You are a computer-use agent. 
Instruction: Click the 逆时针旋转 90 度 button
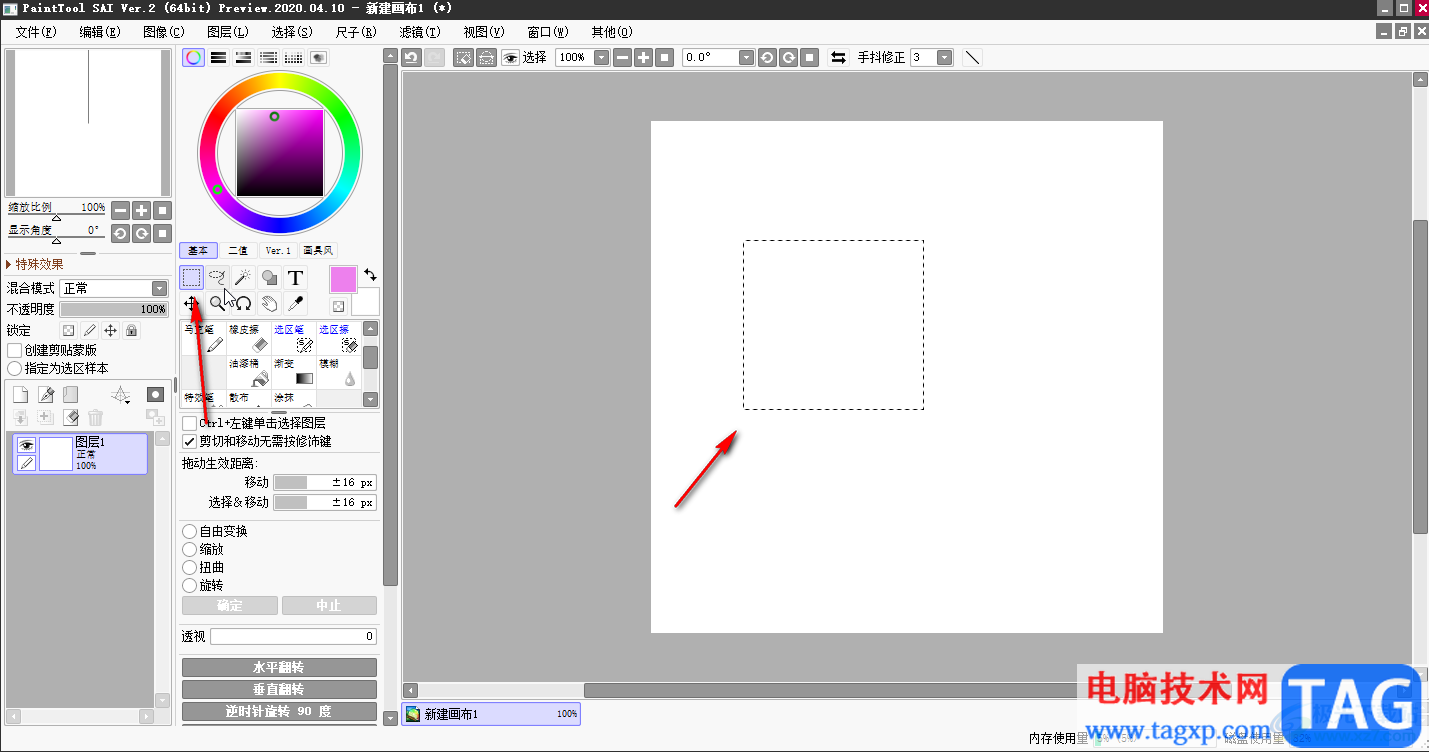pos(279,712)
